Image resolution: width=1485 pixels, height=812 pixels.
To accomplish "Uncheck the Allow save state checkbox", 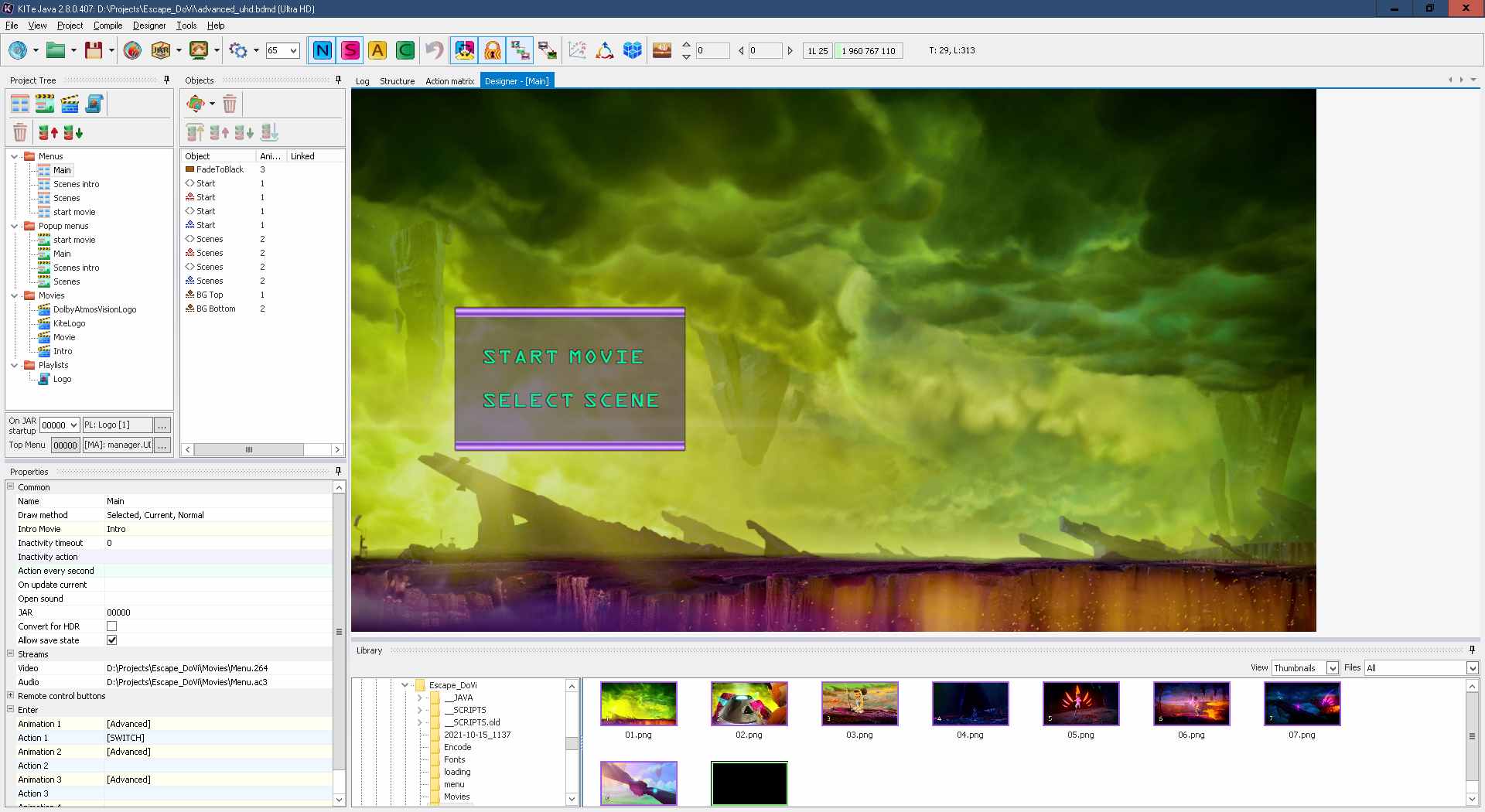I will click(x=112, y=640).
